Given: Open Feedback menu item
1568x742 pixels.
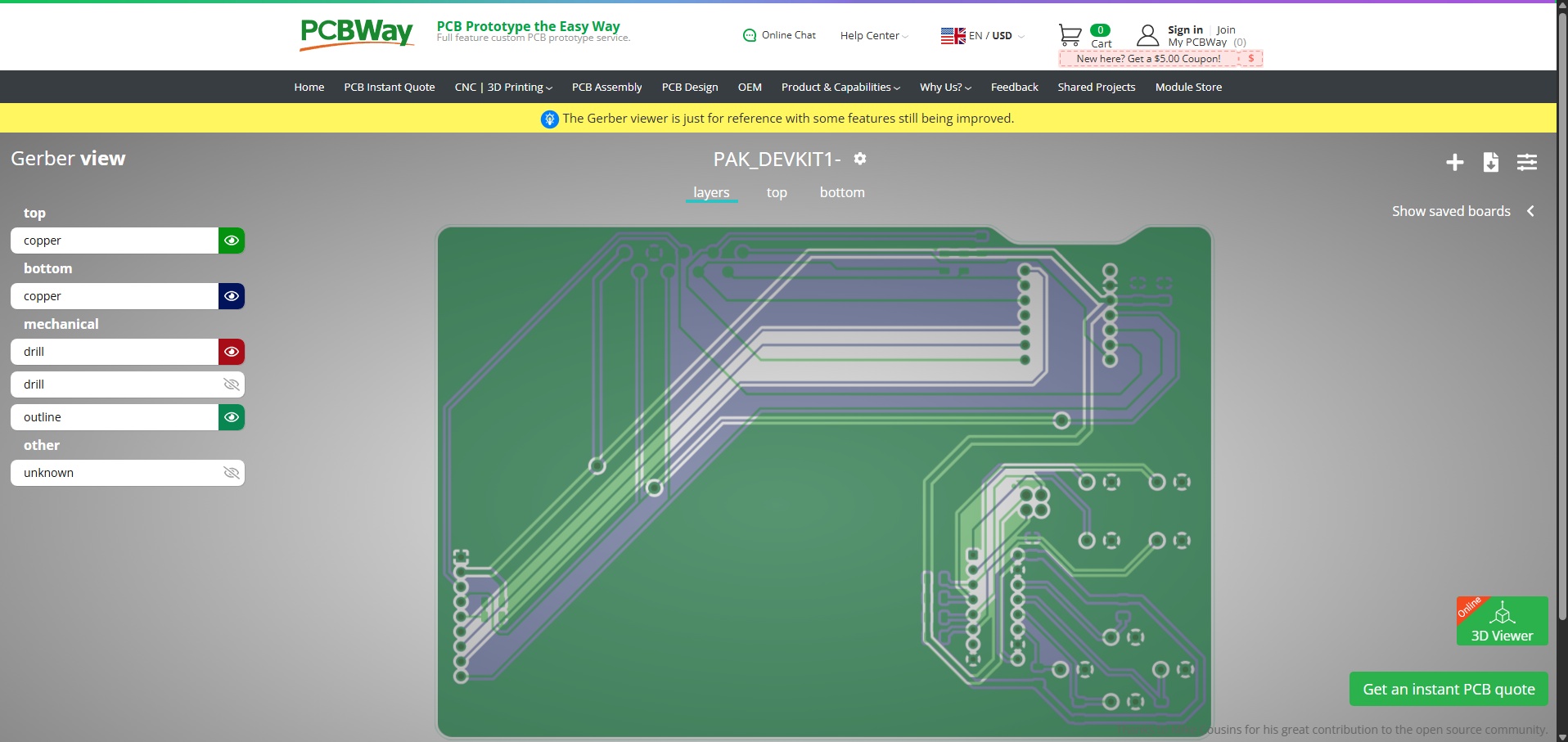Looking at the screenshot, I should pos(1014,88).
